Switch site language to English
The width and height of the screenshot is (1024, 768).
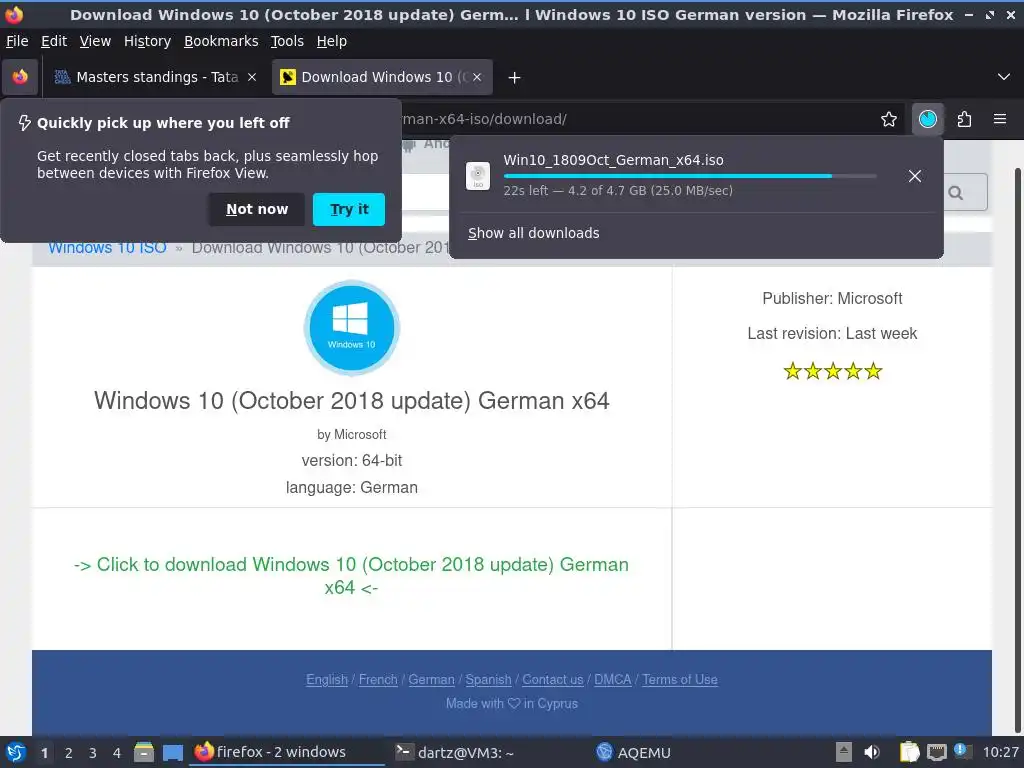pos(327,680)
